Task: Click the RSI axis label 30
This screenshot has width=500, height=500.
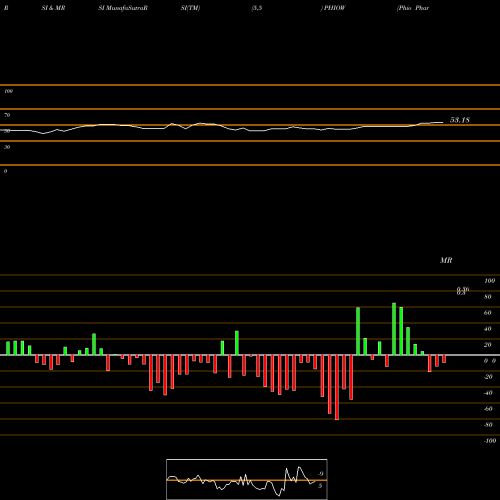Action: [7, 147]
